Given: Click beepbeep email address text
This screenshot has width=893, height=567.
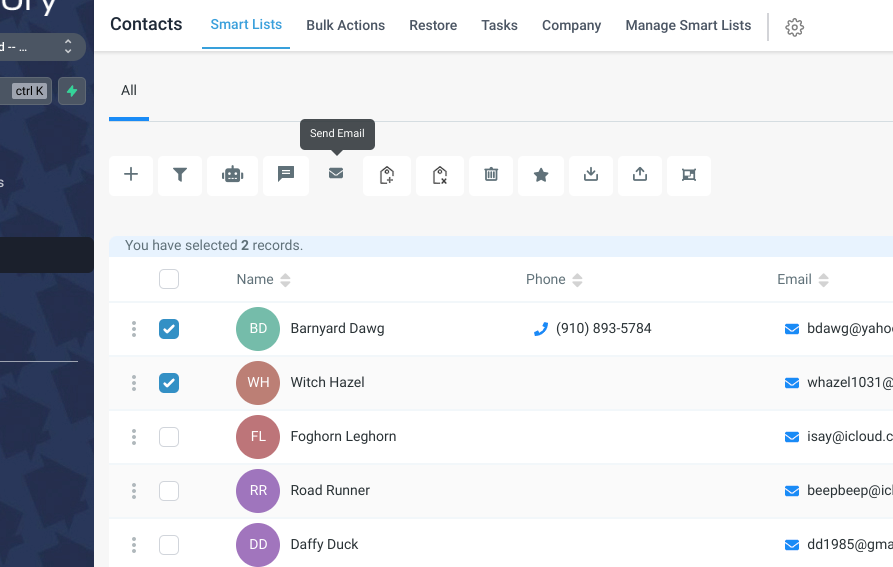Looking at the screenshot, I should tap(850, 490).
